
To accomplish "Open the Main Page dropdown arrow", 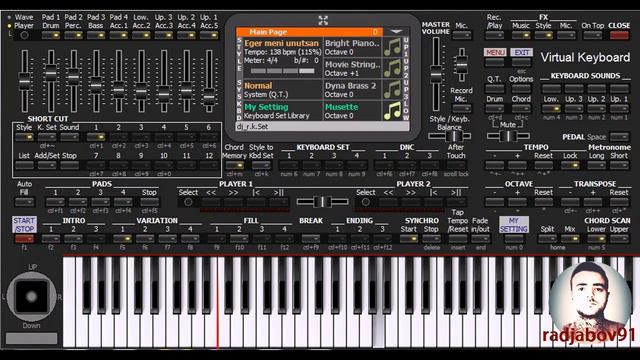I will [396, 31].
